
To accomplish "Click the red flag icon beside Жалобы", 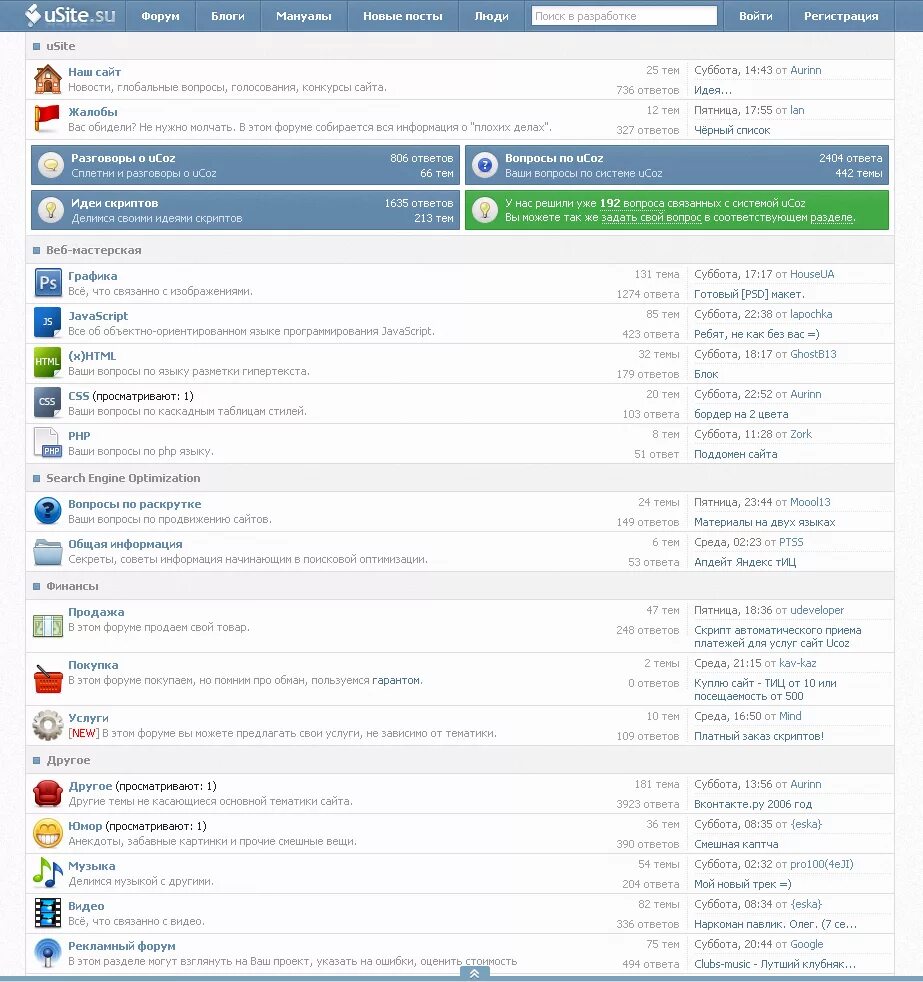I will 46,118.
